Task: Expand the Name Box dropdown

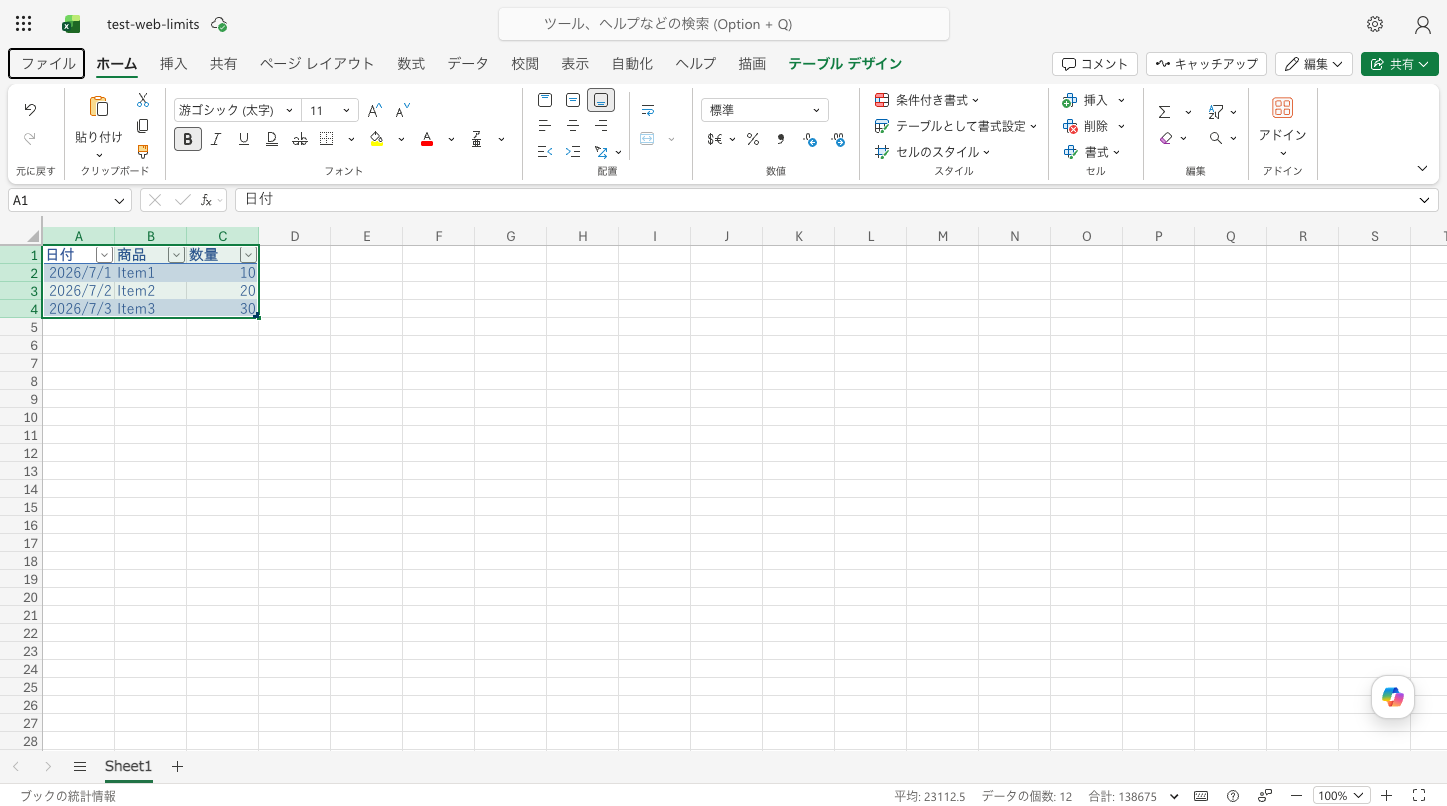Action: point(120,200)
